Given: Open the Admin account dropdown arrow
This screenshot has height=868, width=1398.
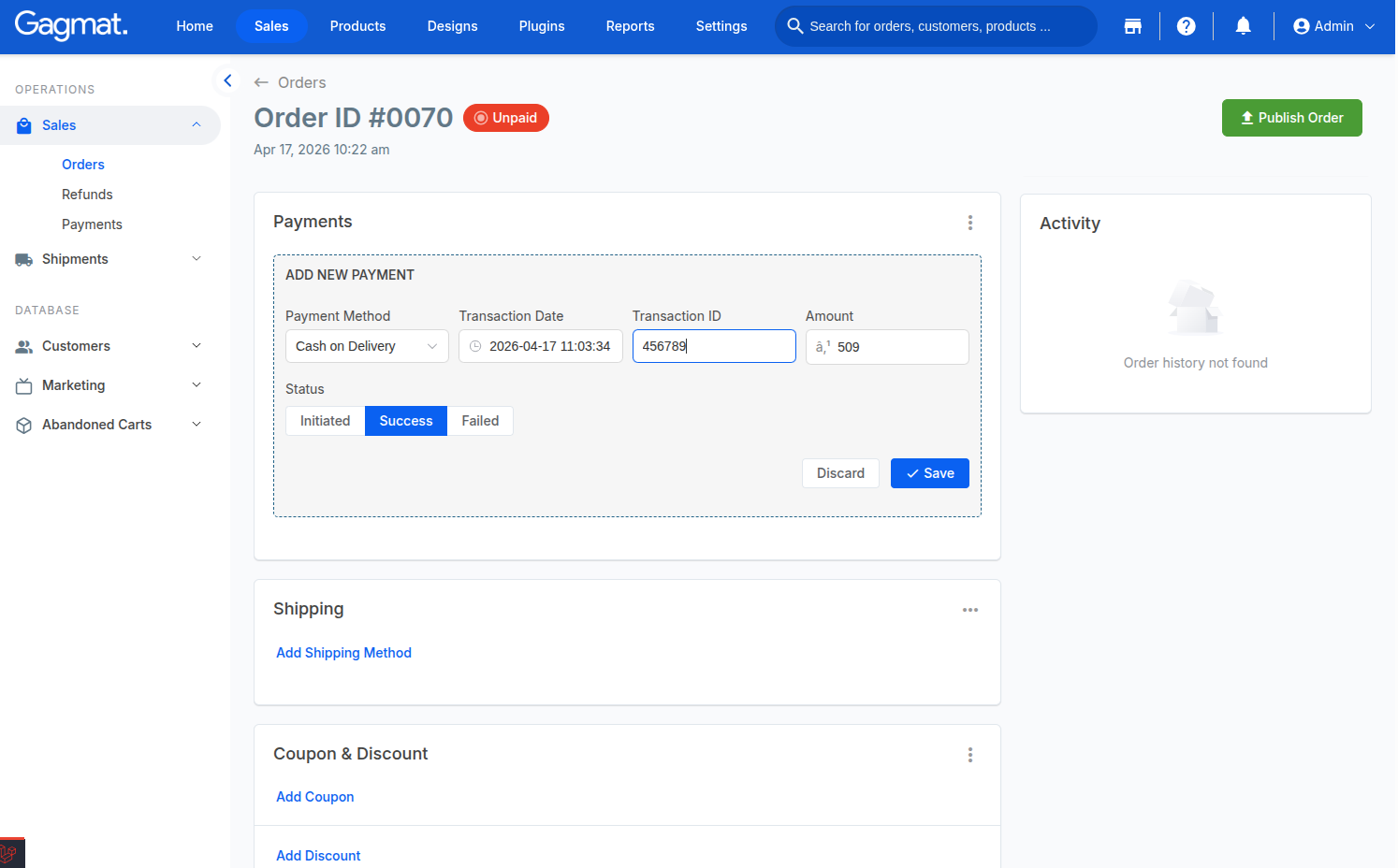Looking at the screenshot, I should click(x=1370, y=26).
